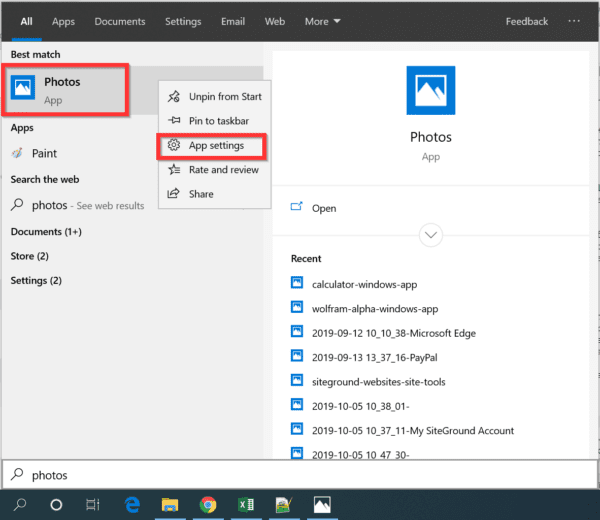The width and height of the screenshot is (600, 520).
Task: Click the Task View taskbar icon
Action: (x=93, y=504)
